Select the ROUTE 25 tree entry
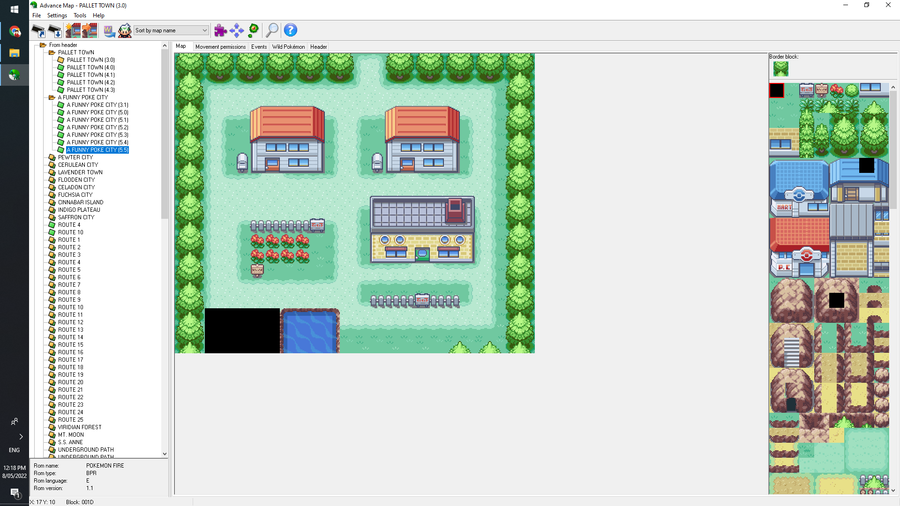Viewport: 900px width, 506px height. (71, 420)
